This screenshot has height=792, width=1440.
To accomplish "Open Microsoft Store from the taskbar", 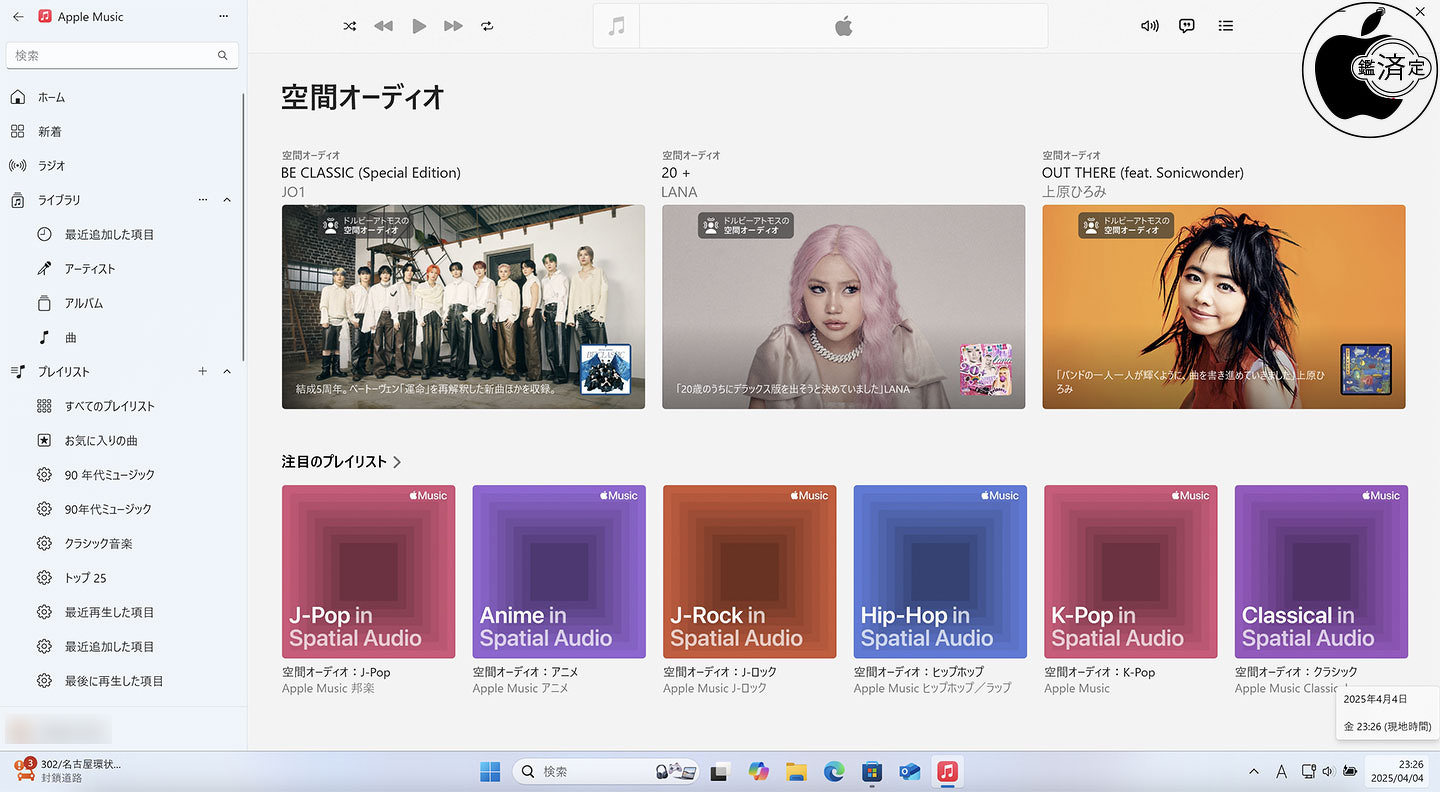I will pyautogui.click(x=872, y=772).
